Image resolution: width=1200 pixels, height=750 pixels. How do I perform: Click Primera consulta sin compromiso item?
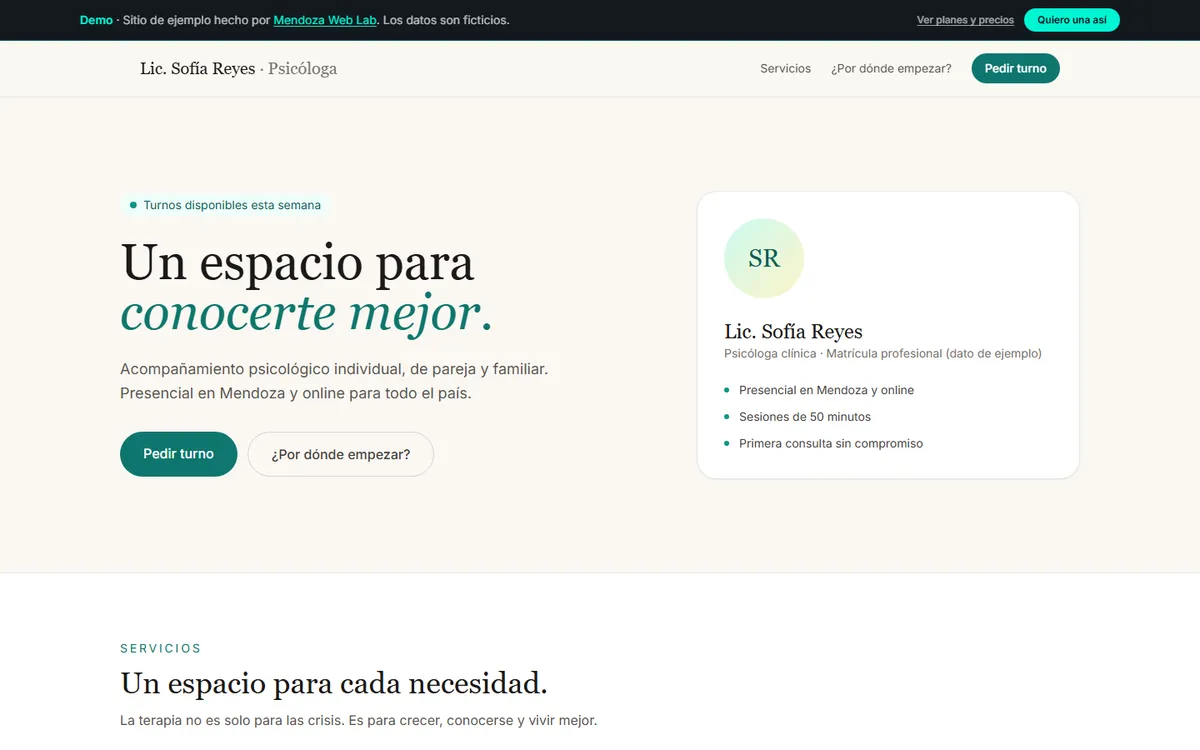click(831, 443)
